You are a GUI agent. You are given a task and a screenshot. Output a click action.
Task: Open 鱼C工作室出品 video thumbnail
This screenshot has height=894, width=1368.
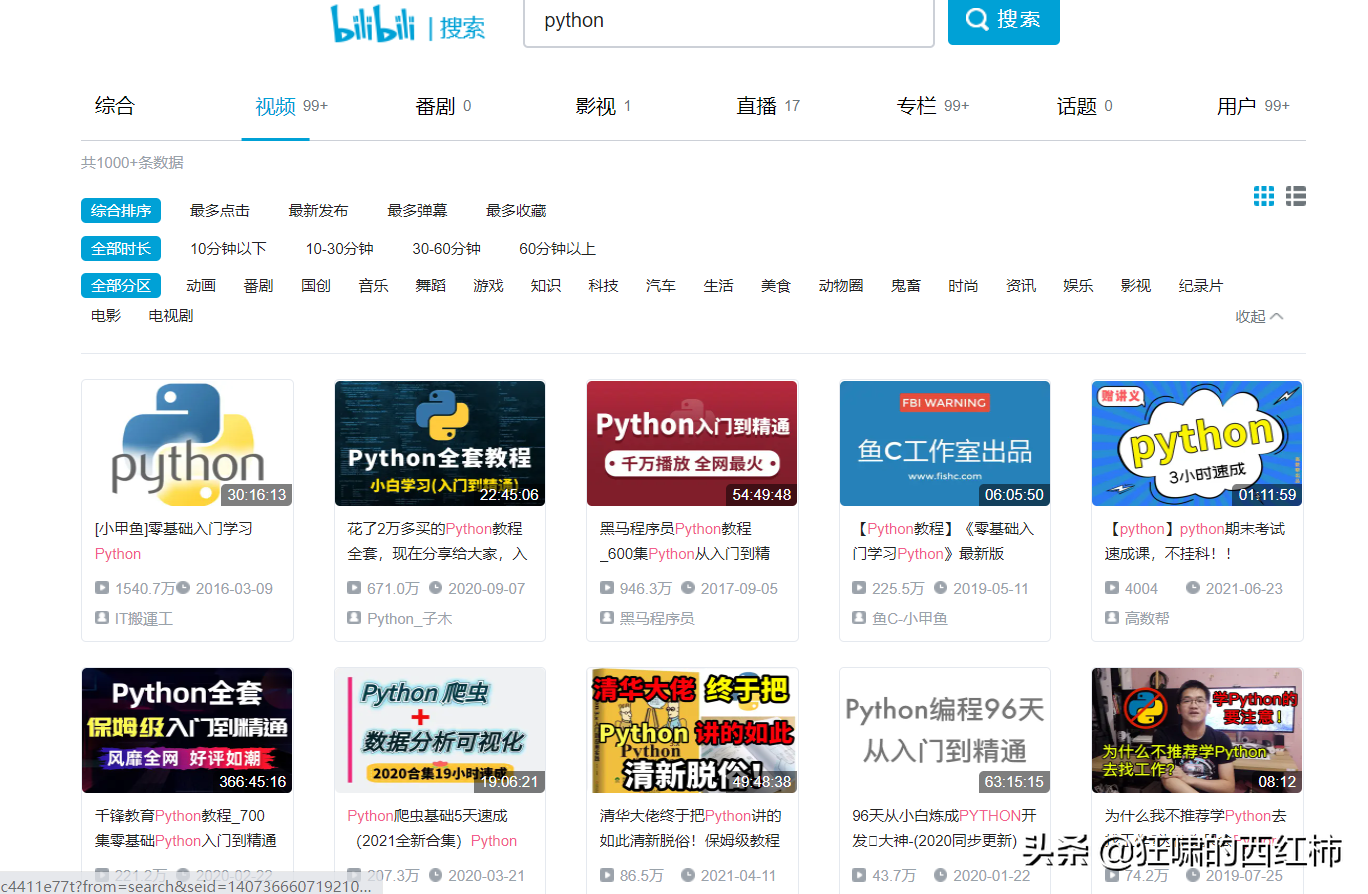coord(945,444)
